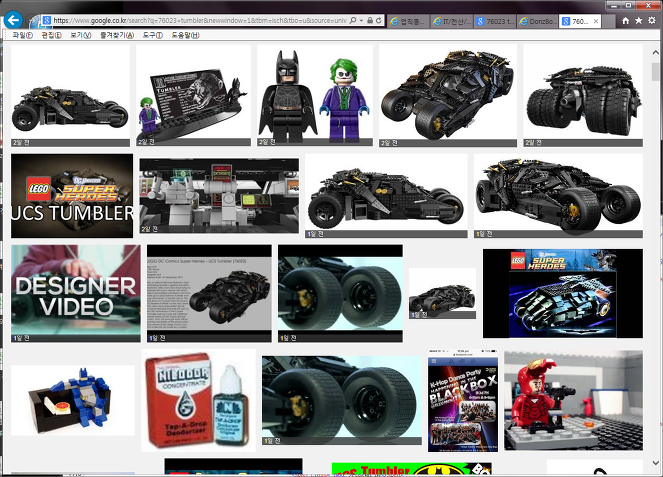663x477 pixels.
Task: Open the K-Hop Dance Party Black Box poster
Action: pyautogui.click(x=463, y=400)
